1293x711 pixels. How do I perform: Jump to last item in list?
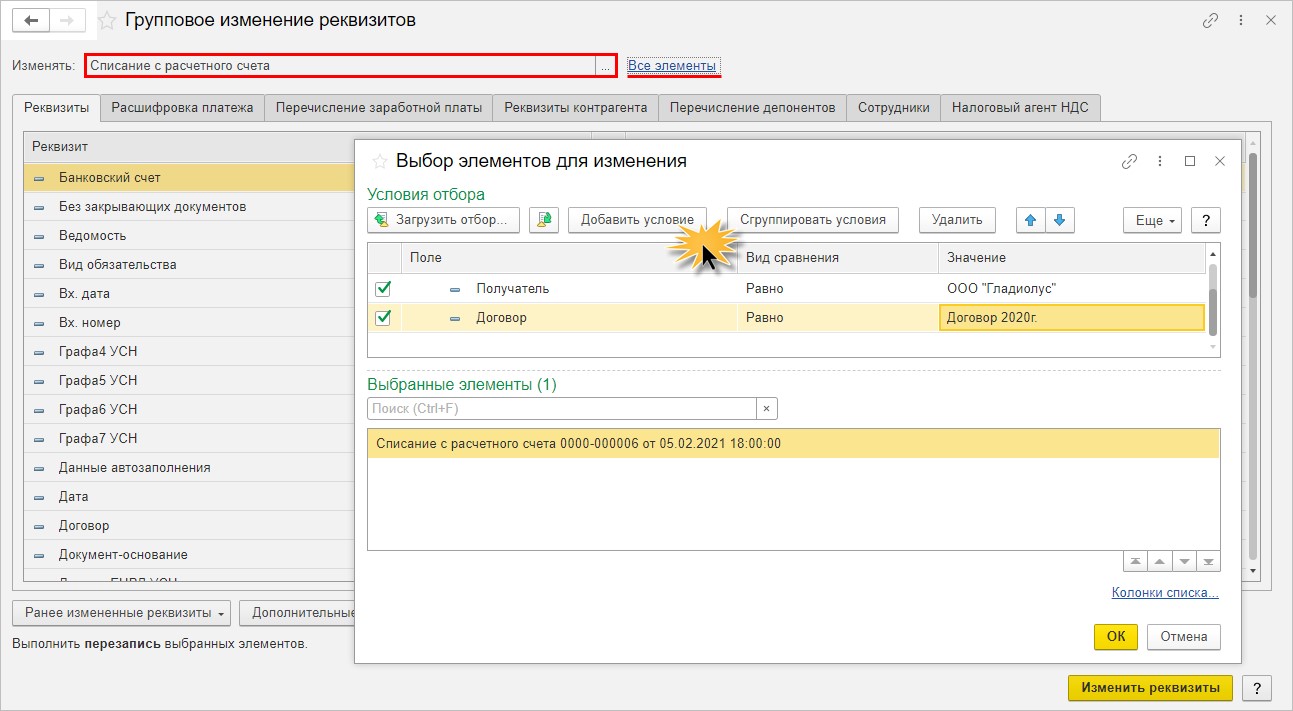(x=1209, y=562)
